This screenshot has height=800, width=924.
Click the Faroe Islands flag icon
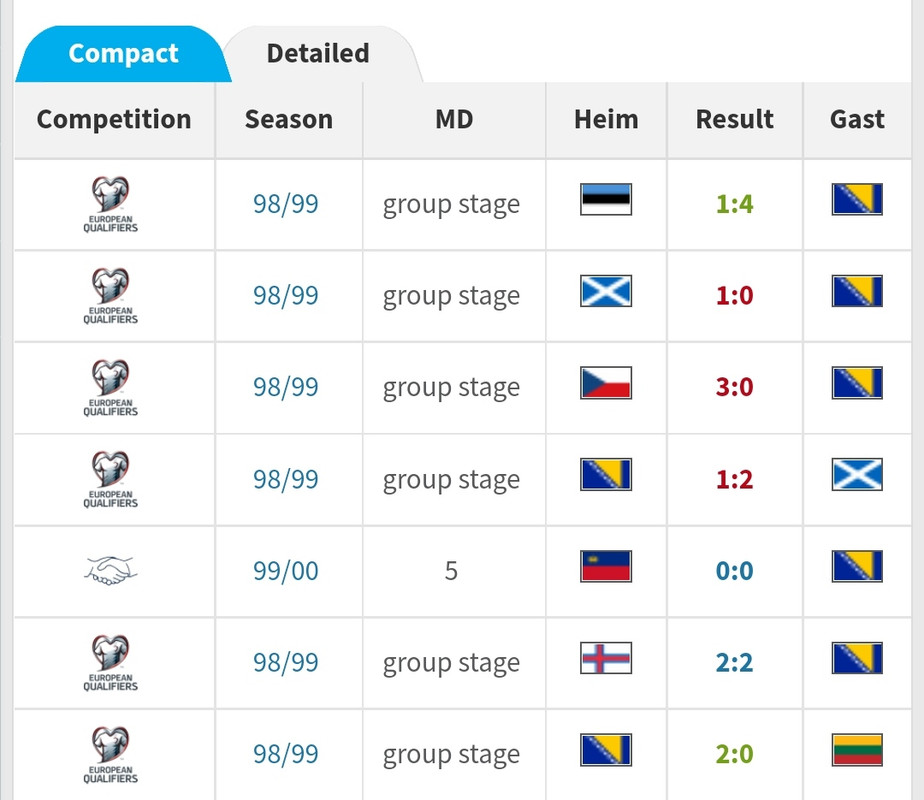pyautogui.click(x=606, y=659)
